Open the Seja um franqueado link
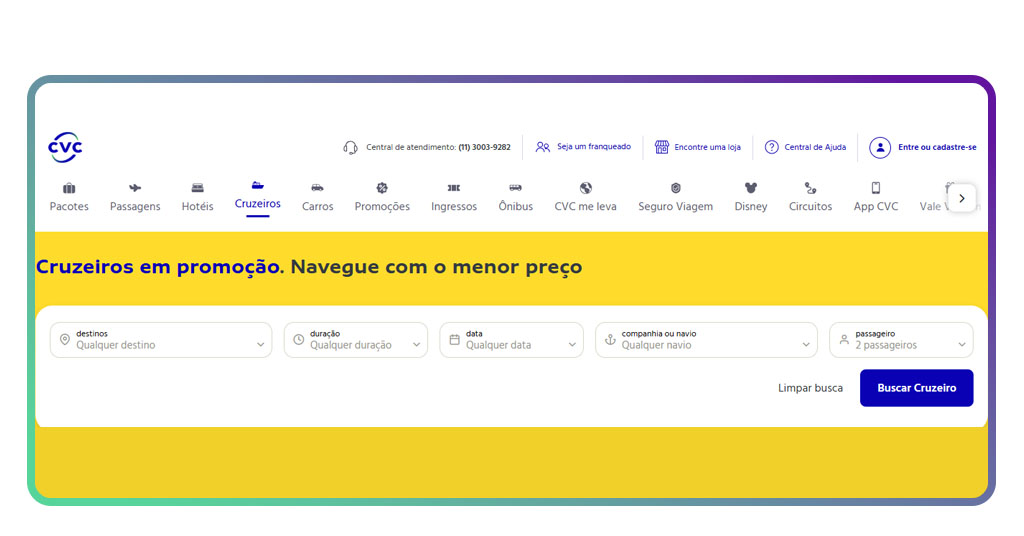 click(594, 147)
